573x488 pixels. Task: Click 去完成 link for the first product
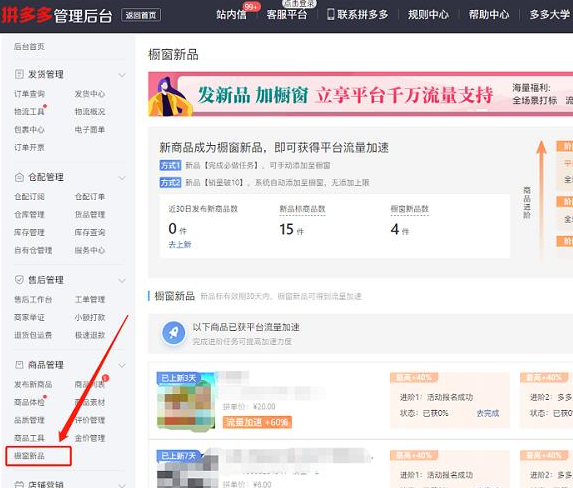[x=487, y=413]
